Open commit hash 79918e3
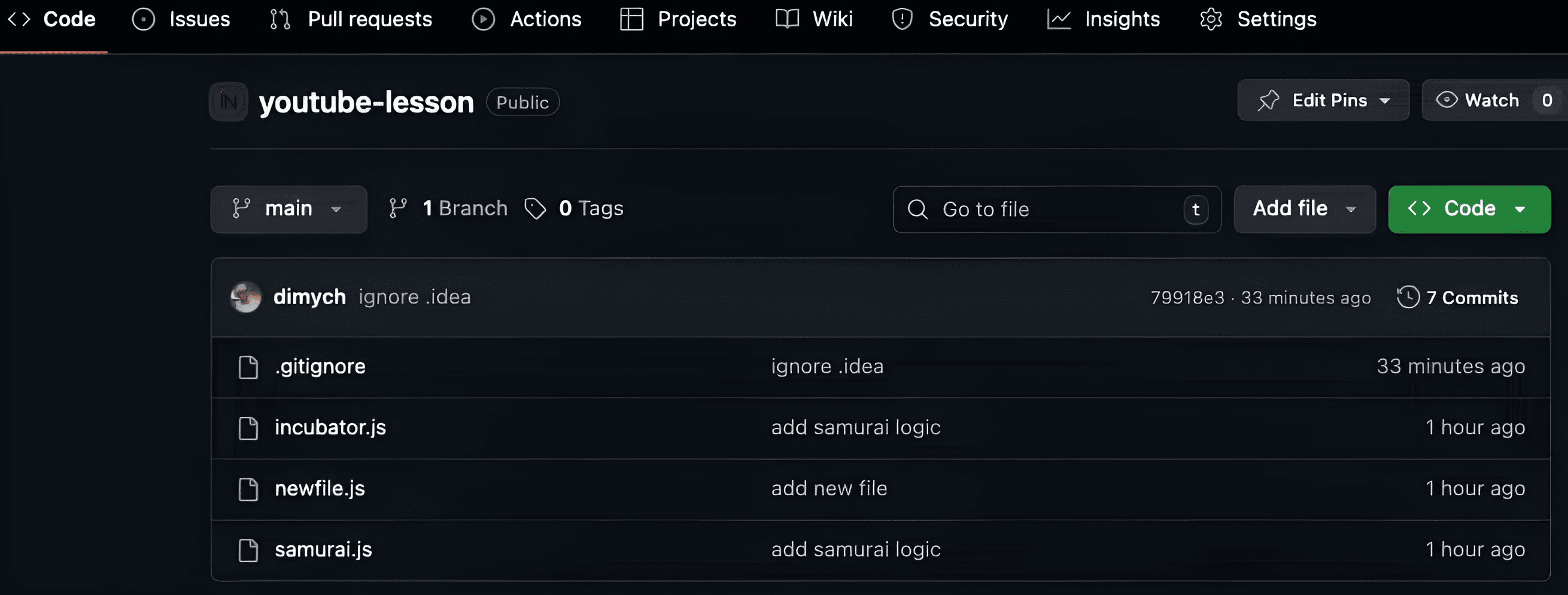This screenshot has height=595, width=1568. tap(1187, 298)
